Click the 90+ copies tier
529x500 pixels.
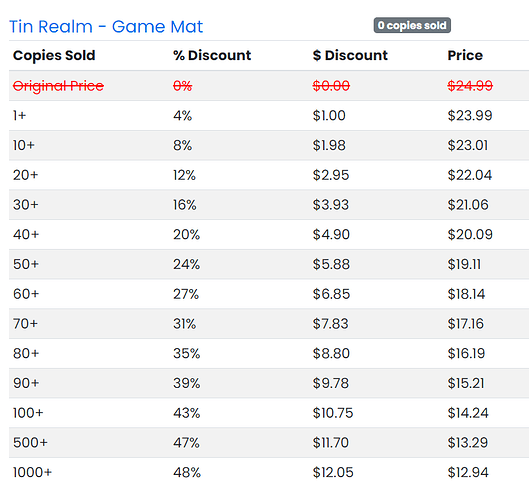pos(26,383)
